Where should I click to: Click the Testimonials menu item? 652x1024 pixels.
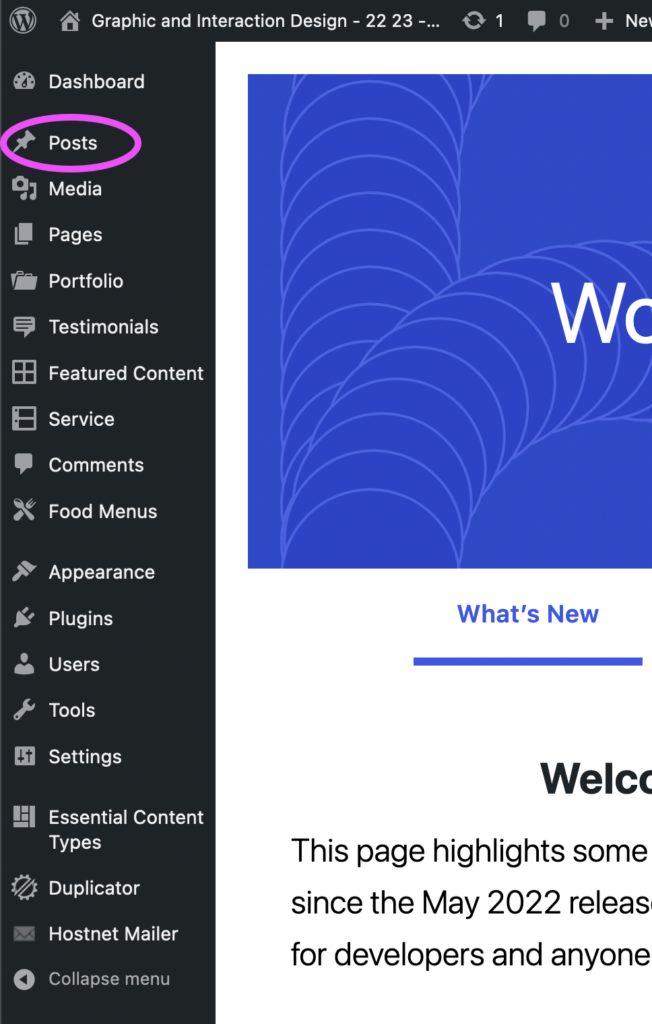(x=103, y=327)
